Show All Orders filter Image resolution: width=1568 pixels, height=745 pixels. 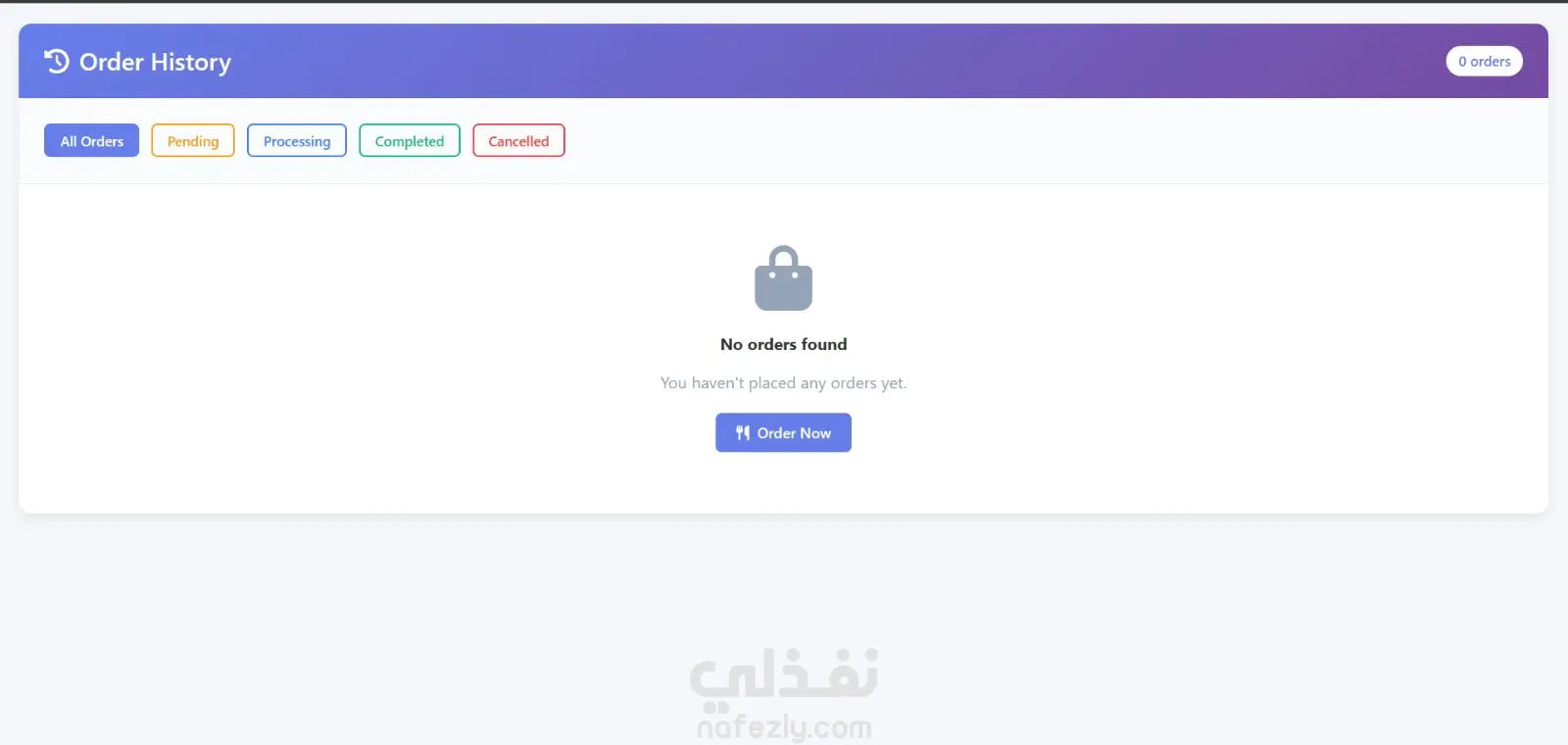[x=91, y=140]
